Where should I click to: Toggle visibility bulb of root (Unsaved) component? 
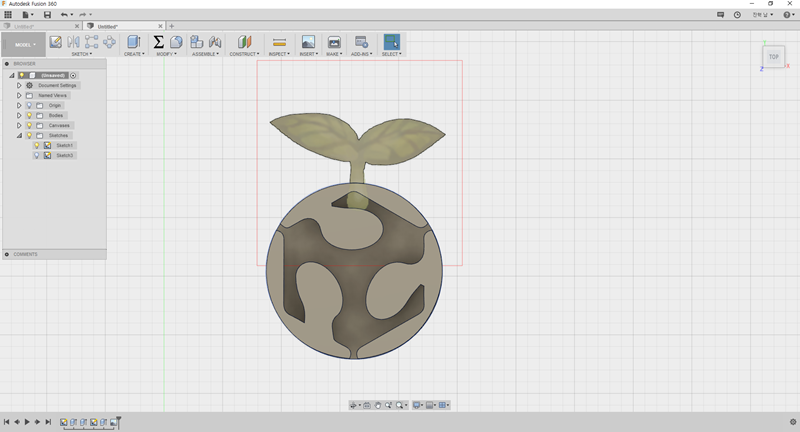click(21, 75)
